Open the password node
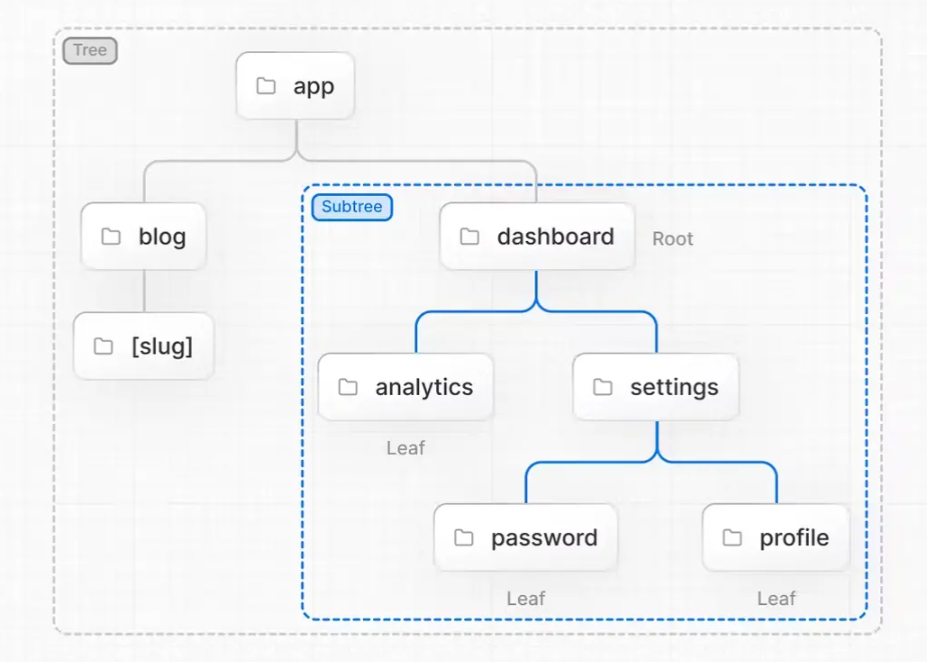The height and width of the screenshot is (662, 927). coord(526,538)
